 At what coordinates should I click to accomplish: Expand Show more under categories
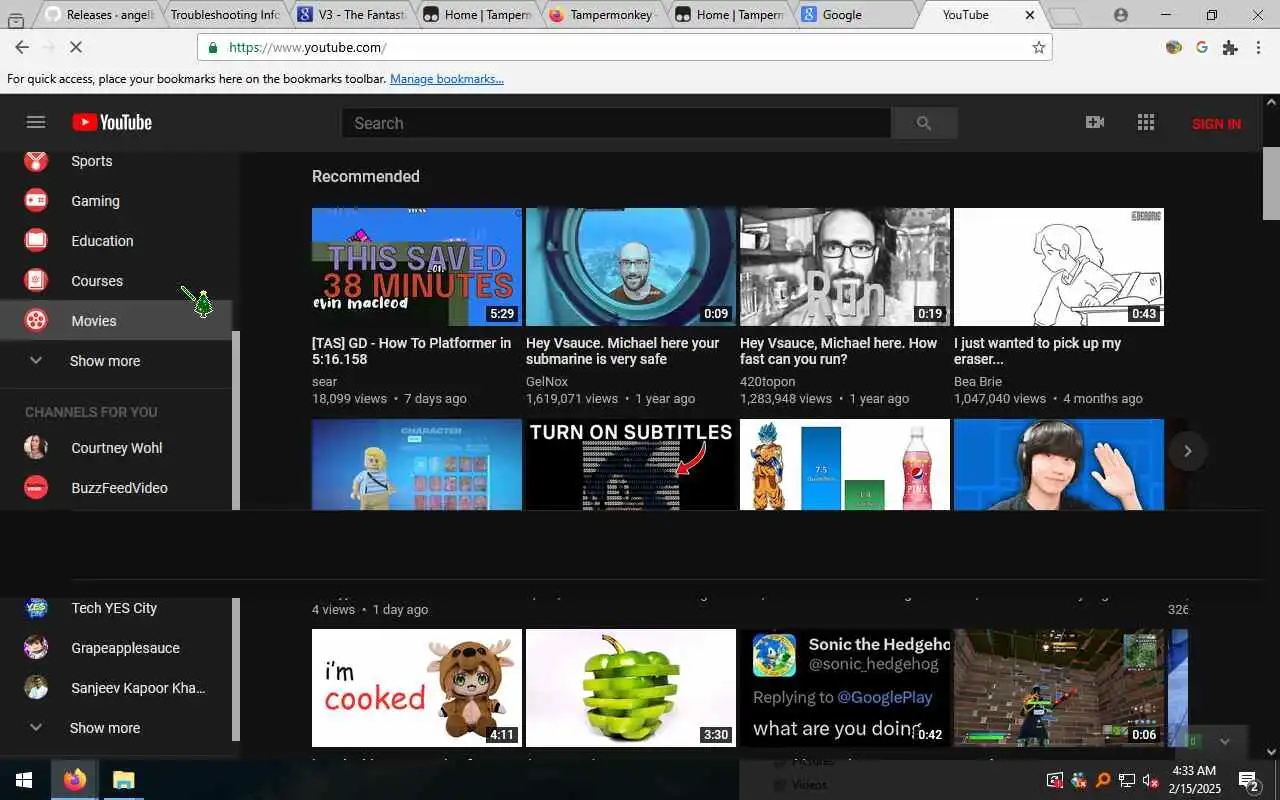[116, 361]
